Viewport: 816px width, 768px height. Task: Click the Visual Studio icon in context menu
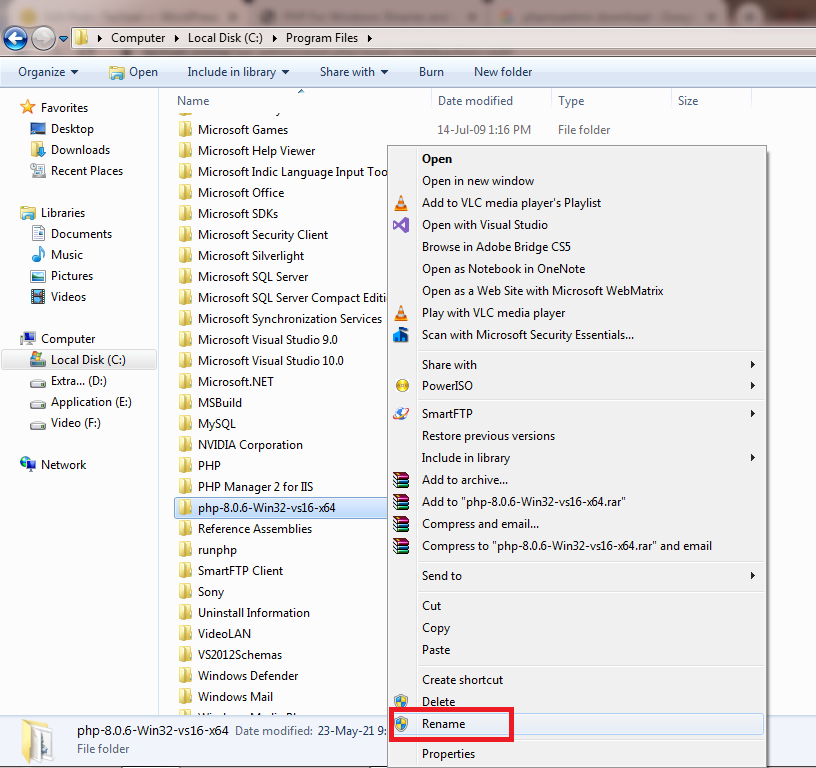pyautogui.click(x=401, y=225)
